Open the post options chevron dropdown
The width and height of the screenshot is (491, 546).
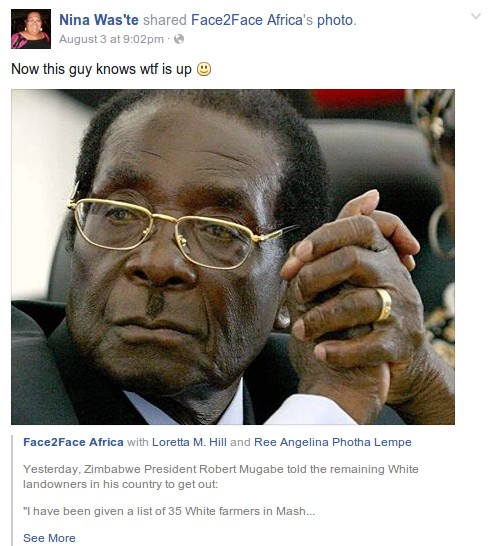[476, 16]
